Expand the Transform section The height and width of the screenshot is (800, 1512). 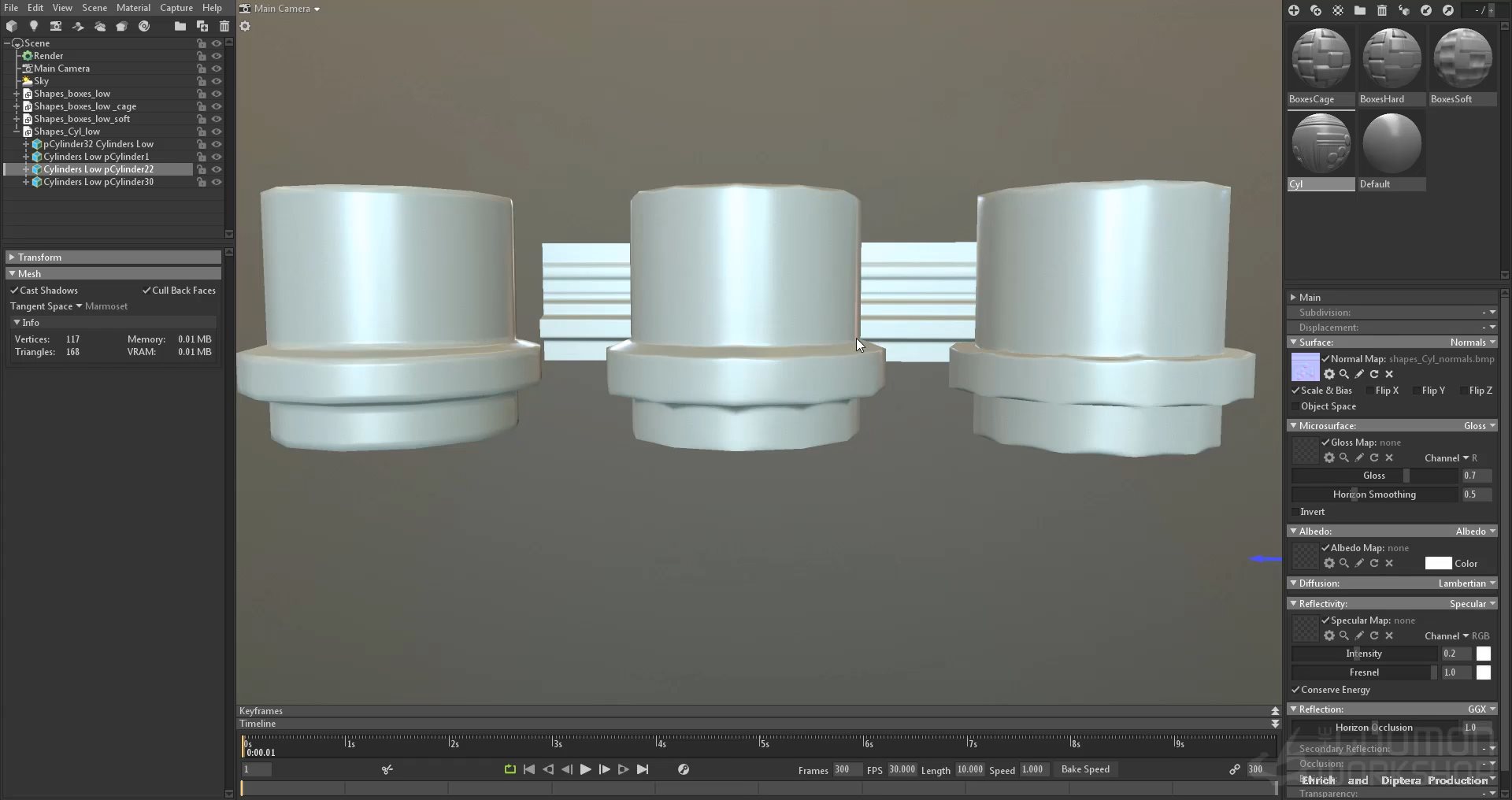tap(12, 257)
